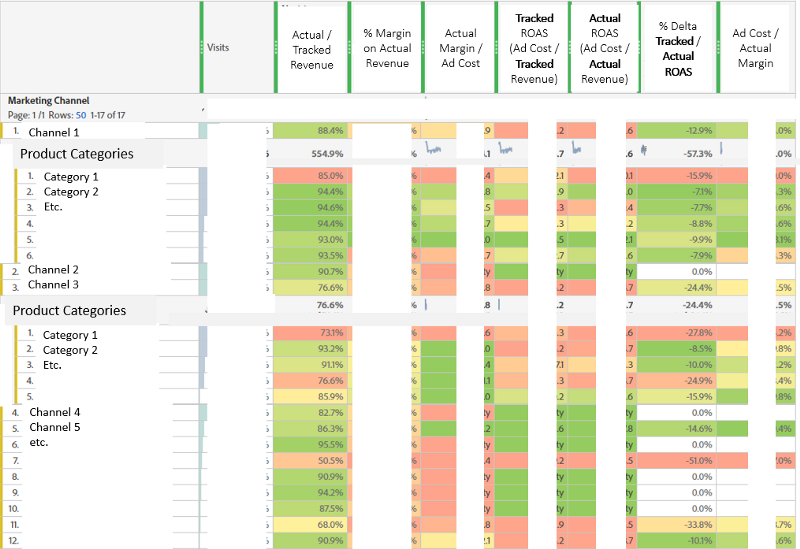
Task: Click the 88.4% cell for Channel 1
Action: coord(310,131)
